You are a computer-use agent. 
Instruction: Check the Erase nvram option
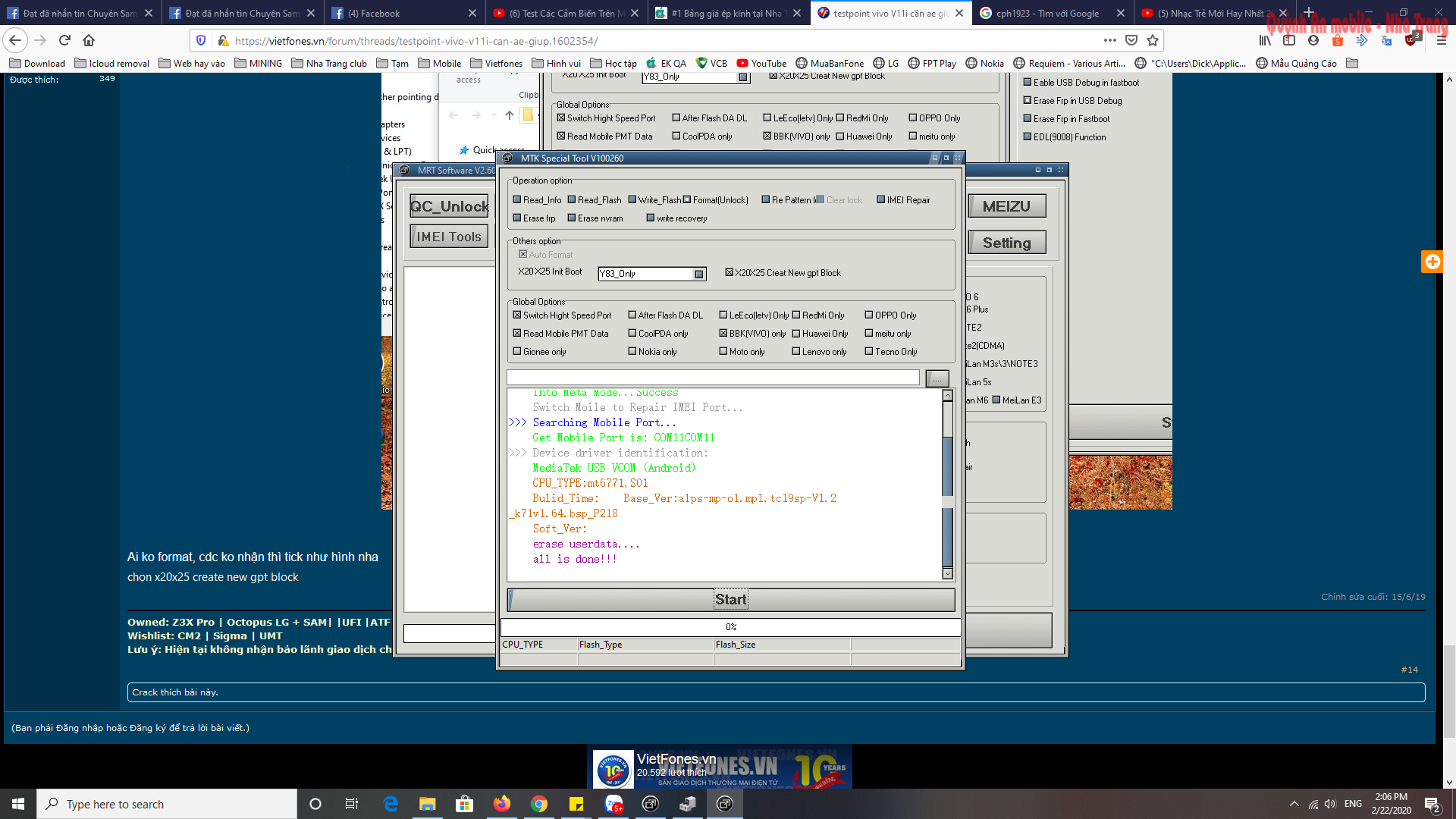572,218
